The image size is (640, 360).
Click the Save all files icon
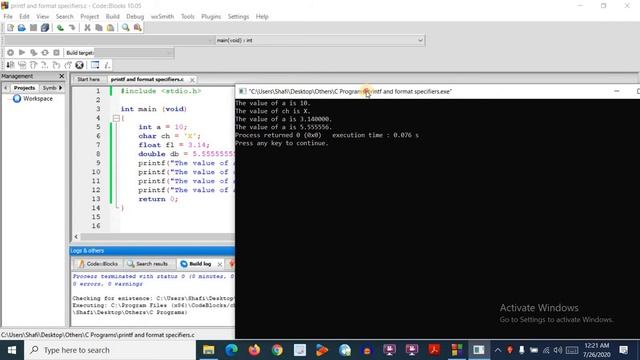pyautogui.click(x=45, y=28)
